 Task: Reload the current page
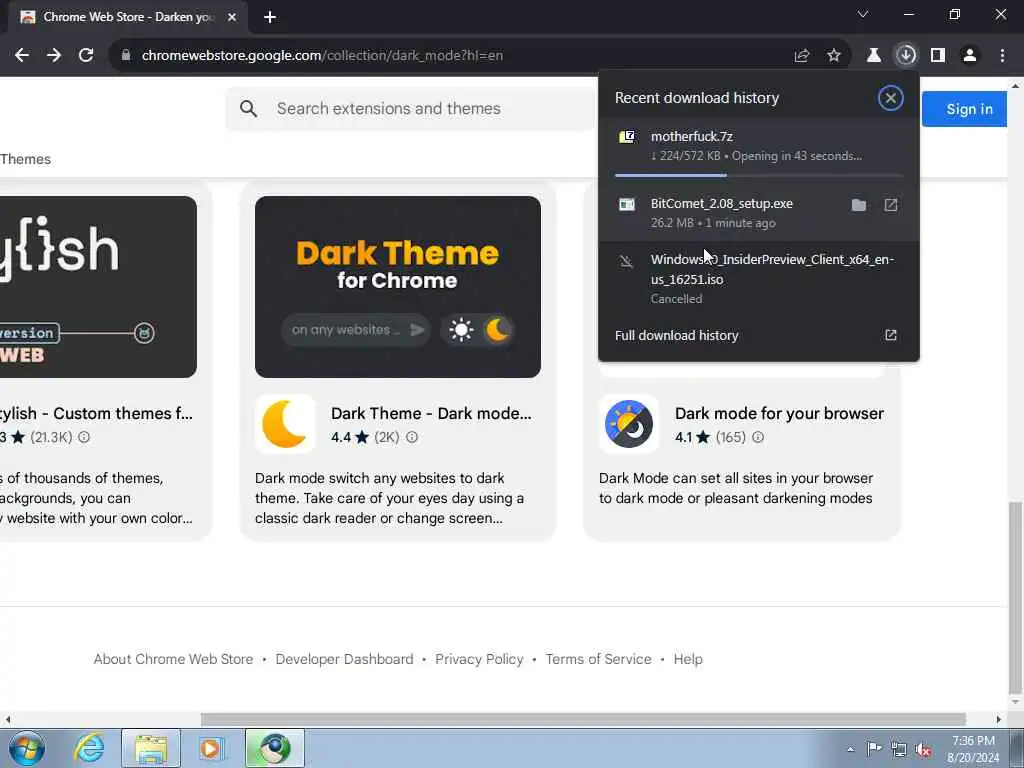(x=86, y=56)
